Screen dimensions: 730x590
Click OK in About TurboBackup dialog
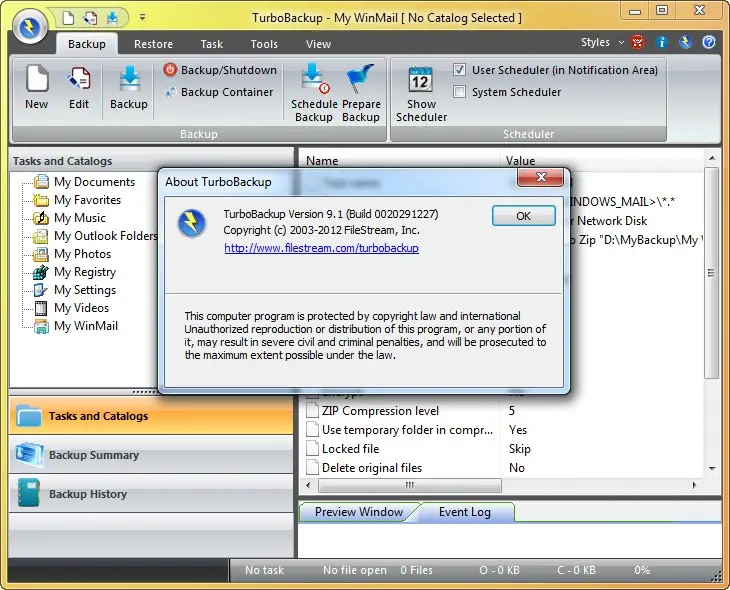pyautogui.click(x=523, y=216)
